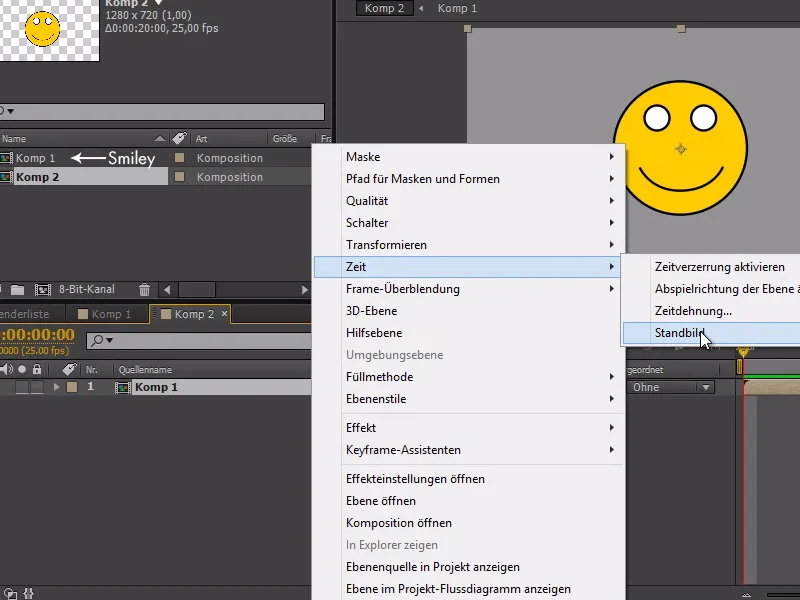The width and height of the screenshot is (800, 600).
Task: Choose the Hilfsebene menu entry
Action: pyautogui.click(x=468, y=333)
